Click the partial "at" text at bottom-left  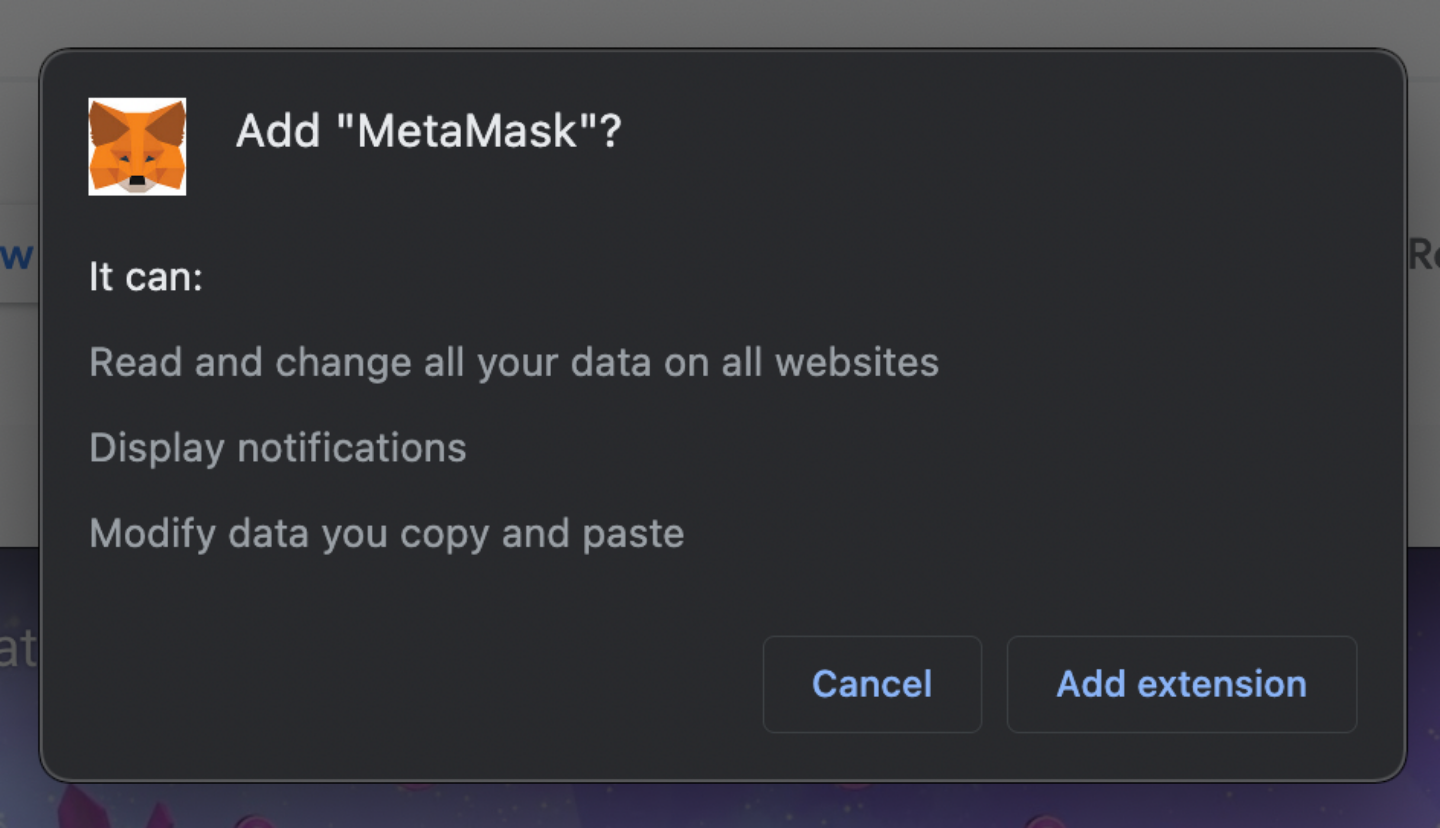click(x=18, y=650)
